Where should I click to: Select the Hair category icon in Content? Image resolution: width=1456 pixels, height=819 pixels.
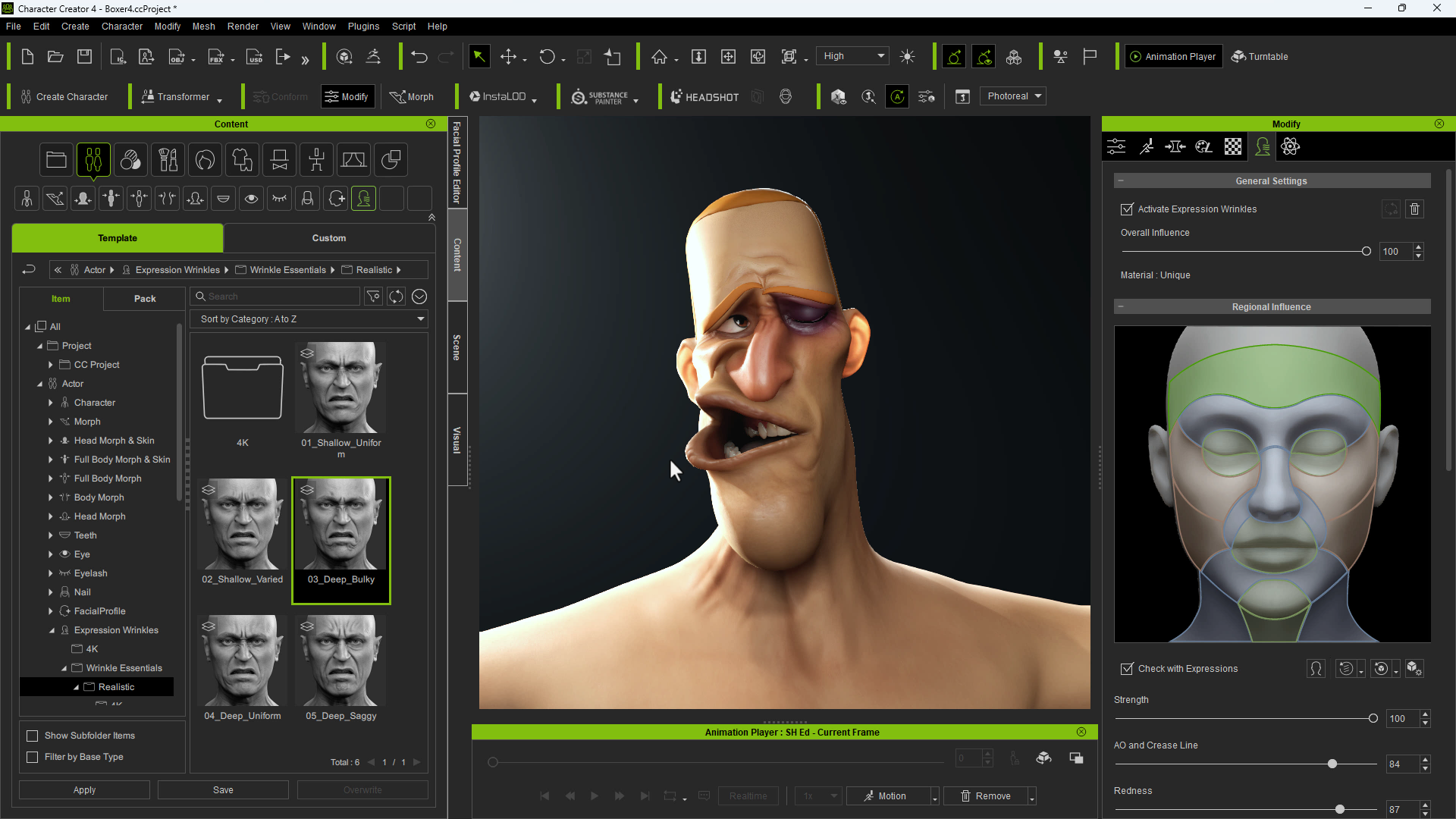click(x=205, y=160)
